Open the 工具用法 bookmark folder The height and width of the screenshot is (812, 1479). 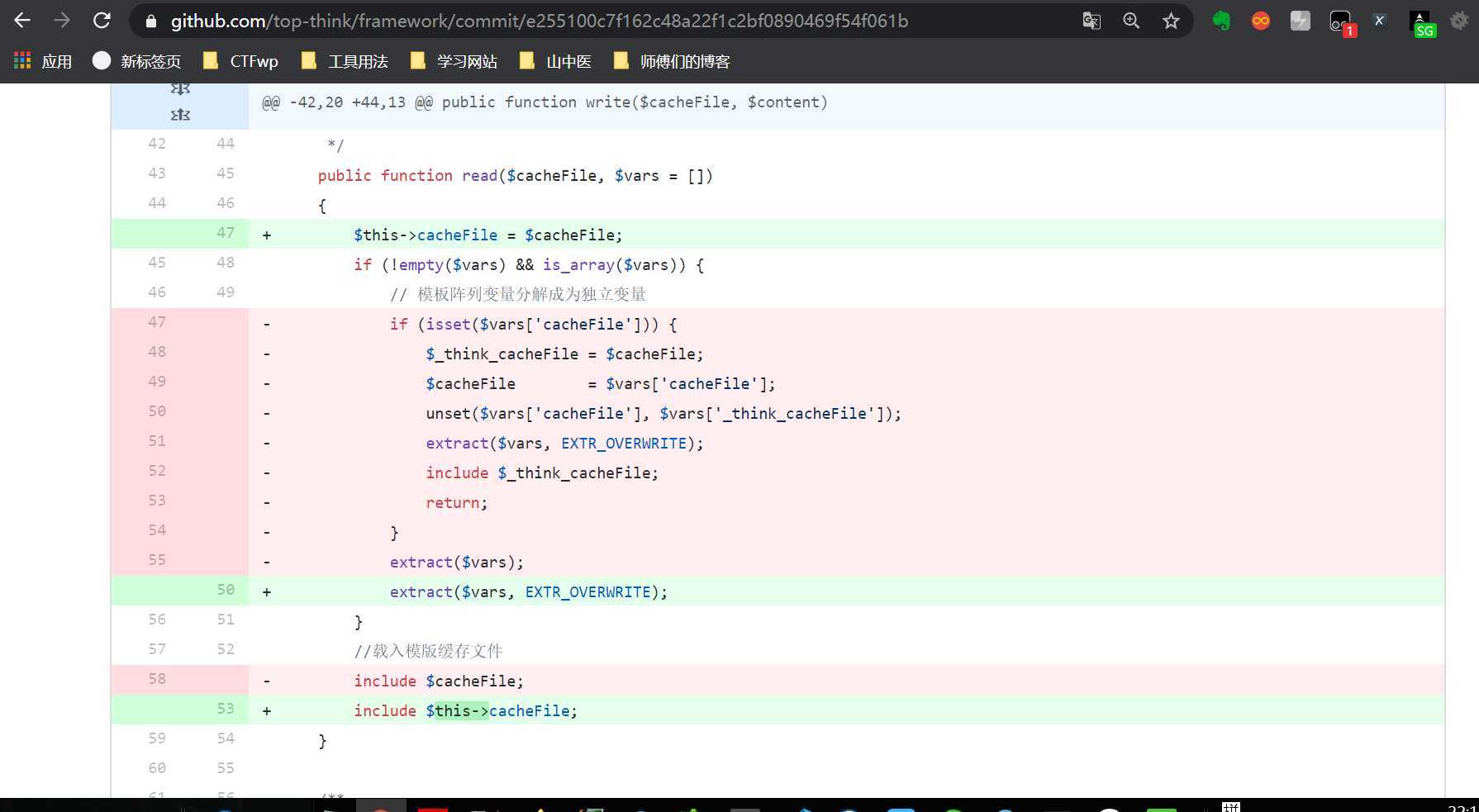coord(345,61)
